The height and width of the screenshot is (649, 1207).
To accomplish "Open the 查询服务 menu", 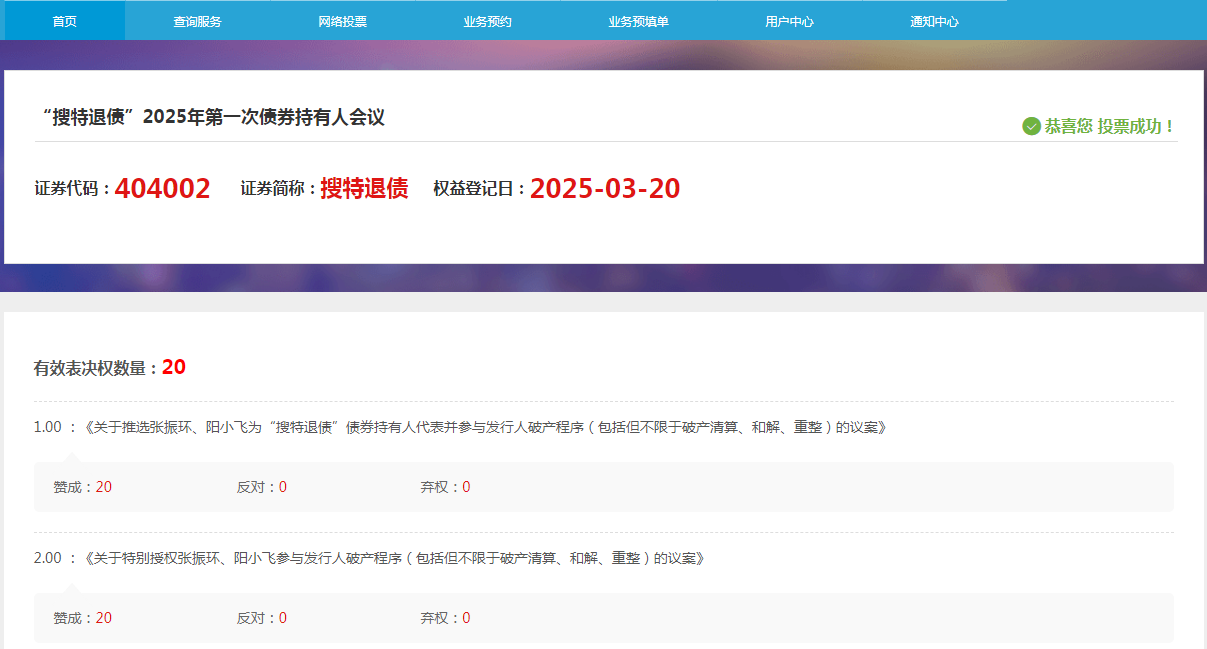I will [197, 21].
